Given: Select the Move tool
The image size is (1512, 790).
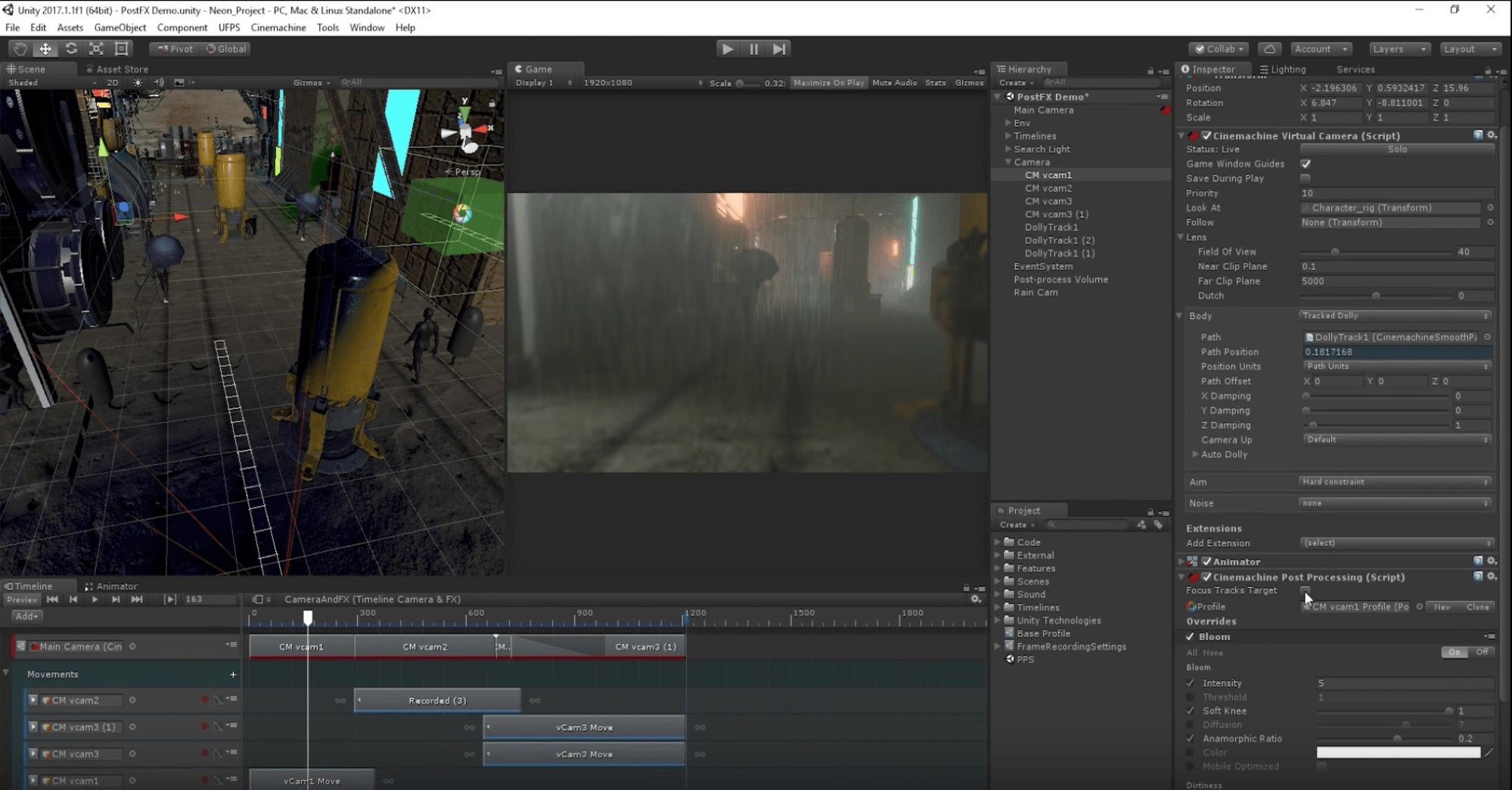Looking at the screenshot, I should [45, 48].
